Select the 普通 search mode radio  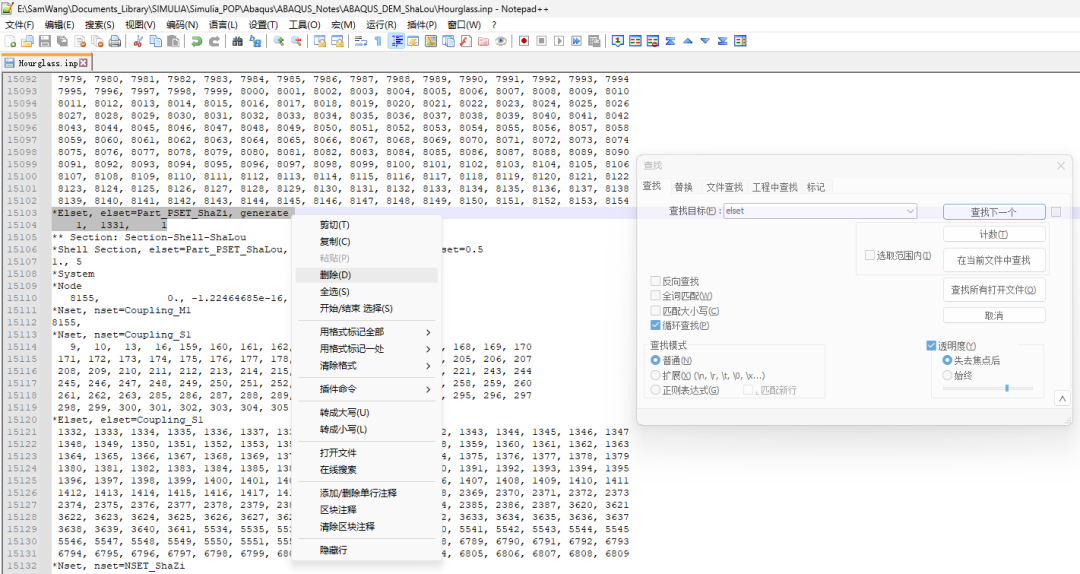656,360
